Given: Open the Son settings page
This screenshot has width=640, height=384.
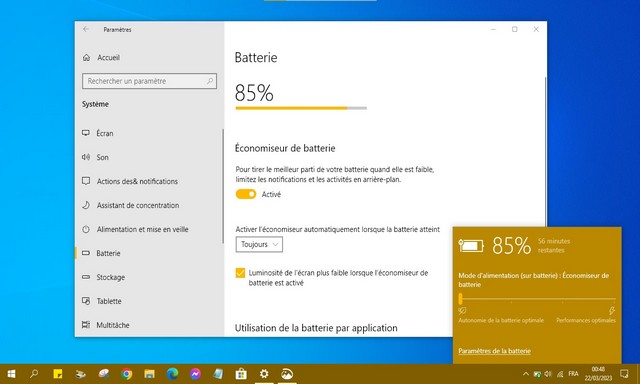Looking at the screenshot, I should pyautogui.click(x=96, y=157).
